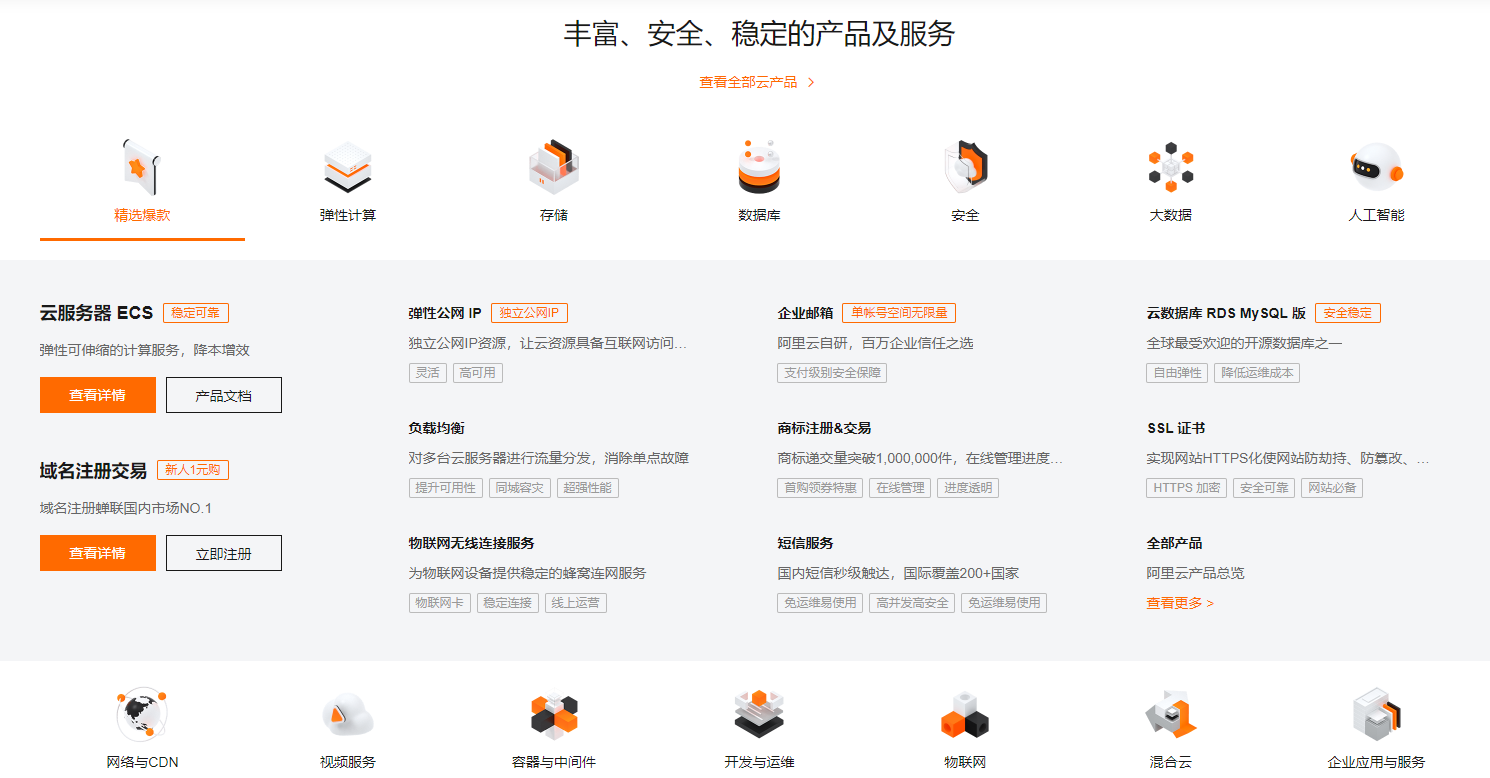The width and height of the screenshot is (1490, 778).
Task: Click the 网站必备 tag
Action: 1332,488
